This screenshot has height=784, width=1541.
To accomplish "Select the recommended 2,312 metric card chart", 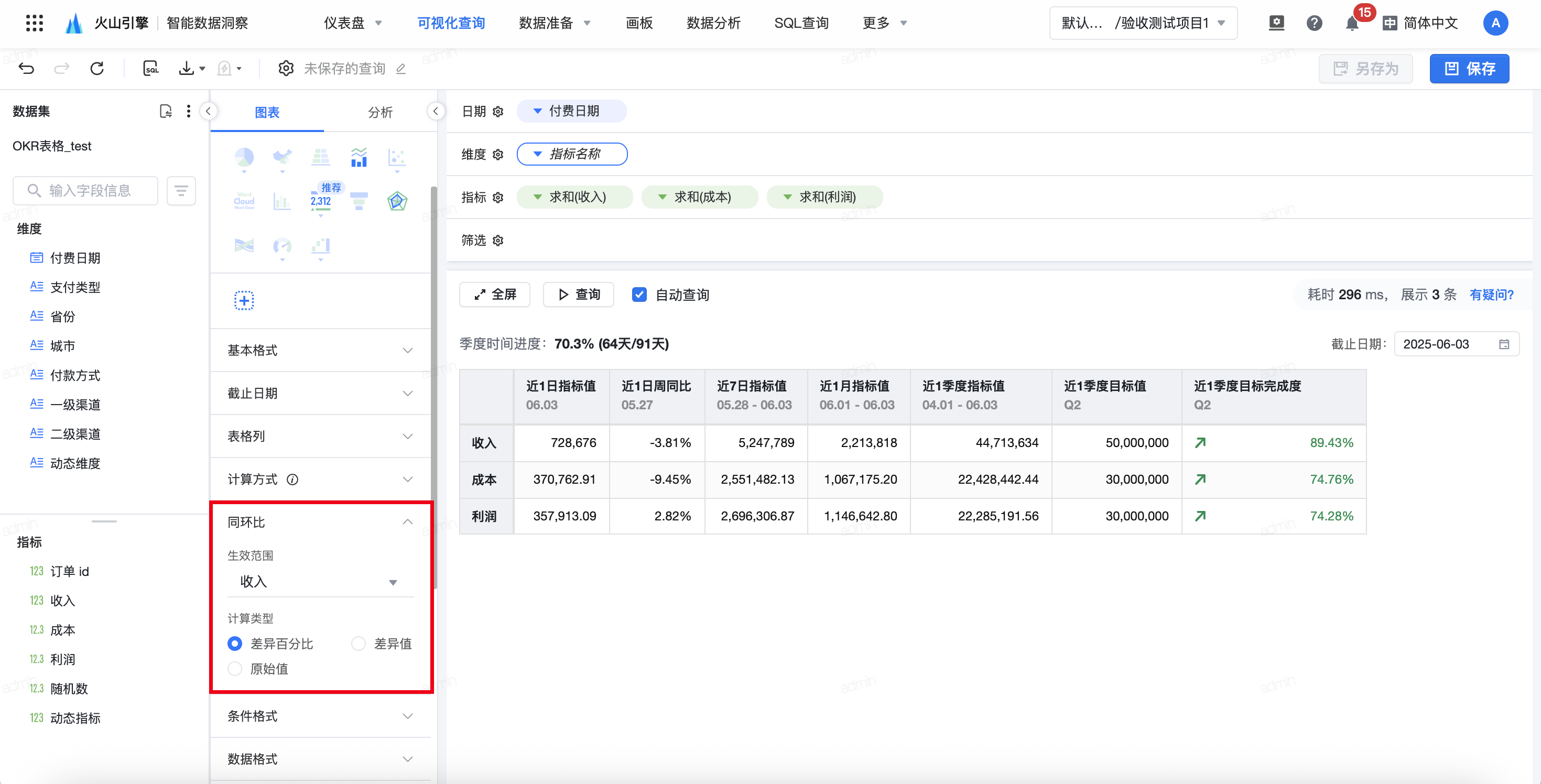I will [x=321, y=201].
